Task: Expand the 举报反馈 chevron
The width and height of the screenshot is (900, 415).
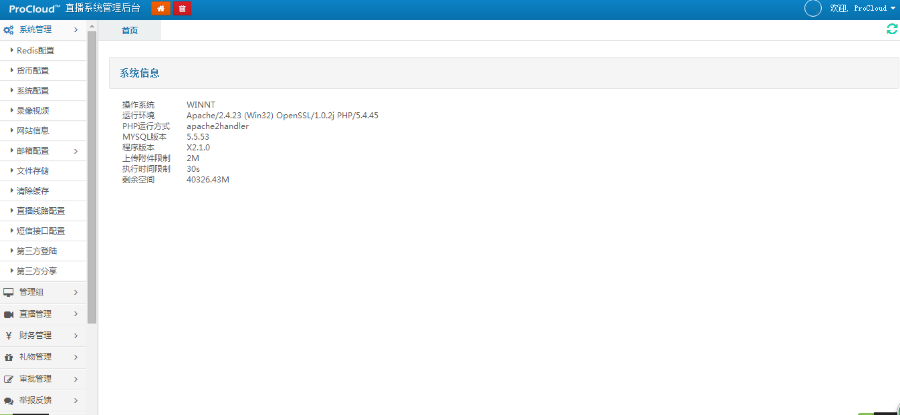Action: pyautogui.click(x=76, y=401)
